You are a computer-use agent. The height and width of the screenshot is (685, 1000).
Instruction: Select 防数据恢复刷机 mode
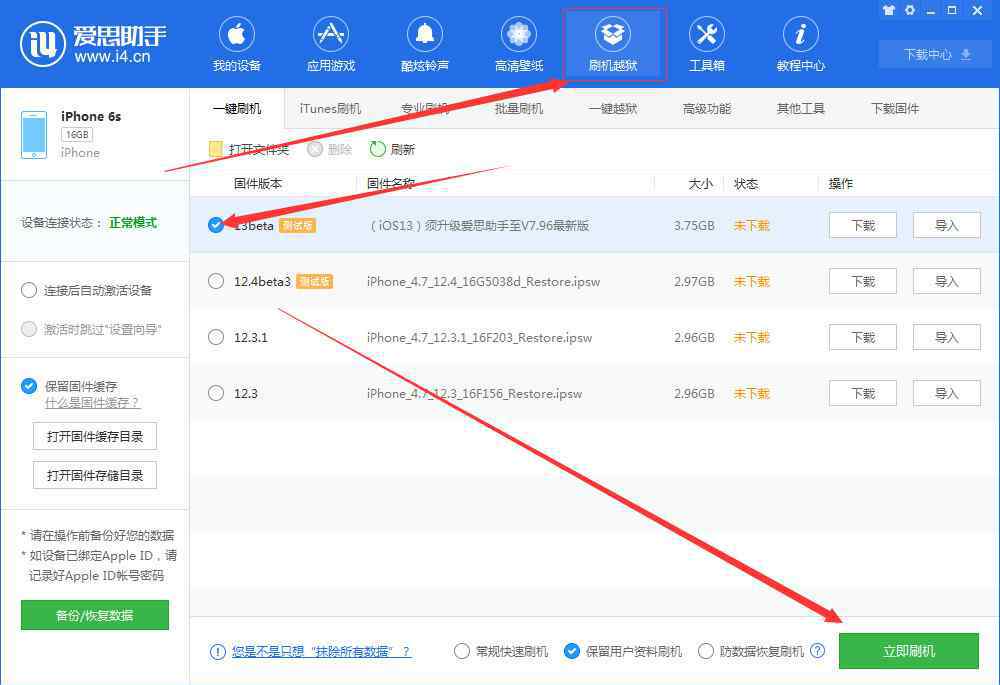click(705, 651)
